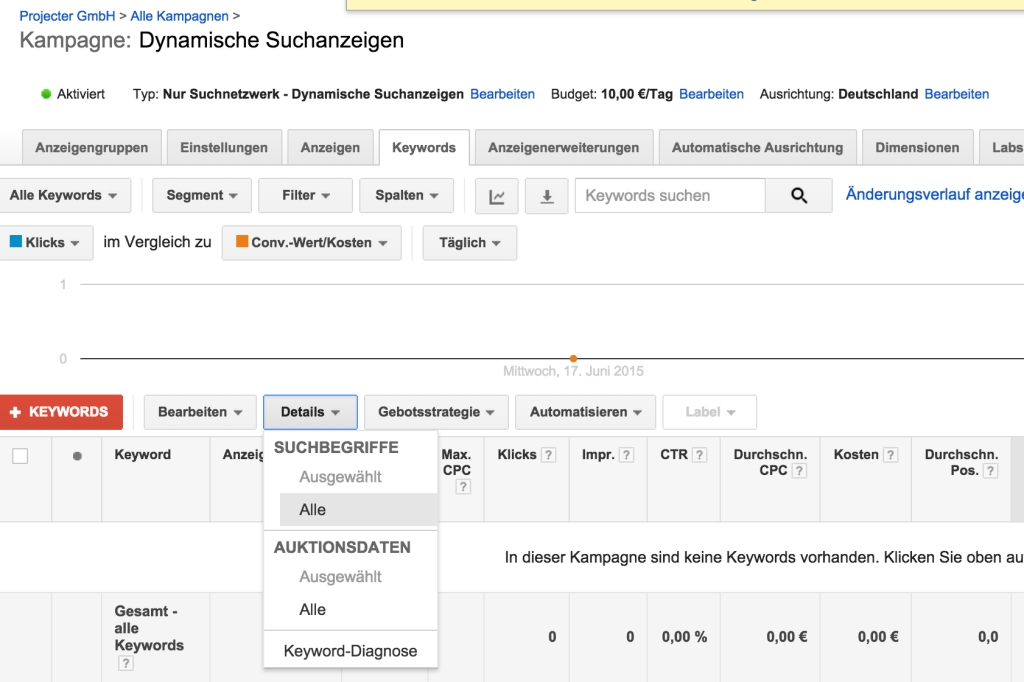Open the Spalten dropdown
Screen dimensions: 1024x682
pos(406,195)
